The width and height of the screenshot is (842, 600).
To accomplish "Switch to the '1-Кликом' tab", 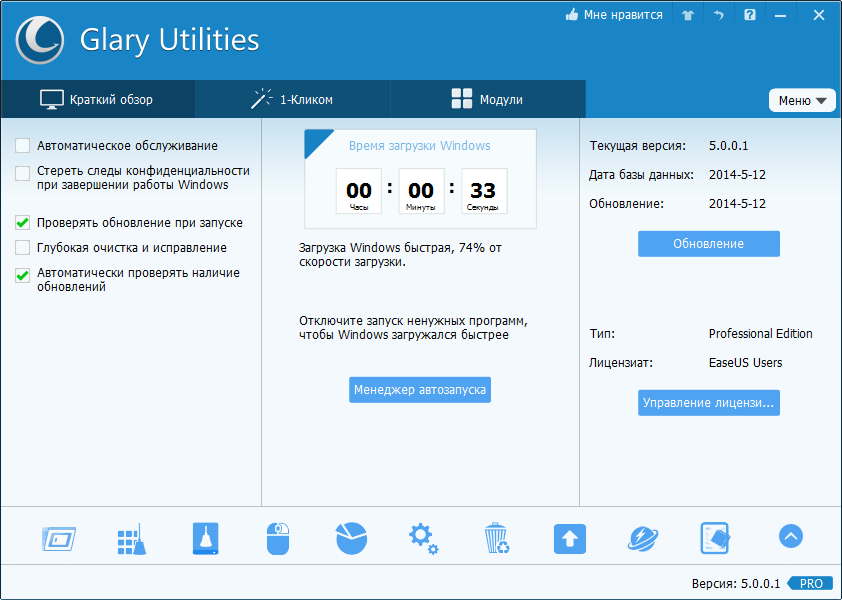I will pos(293,99).
